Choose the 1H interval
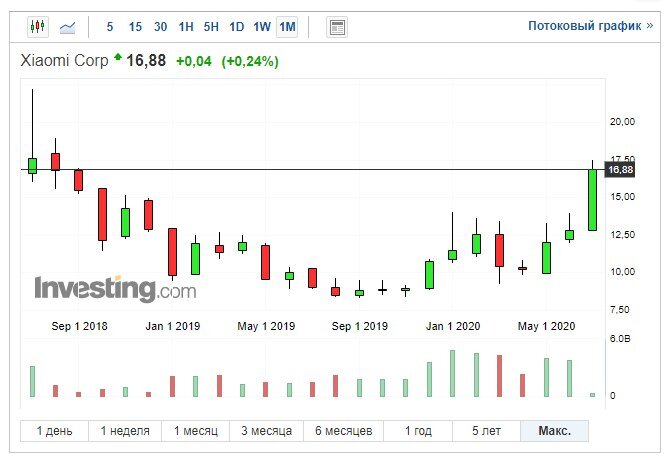666x461 pixels. (x=186, y=27)
